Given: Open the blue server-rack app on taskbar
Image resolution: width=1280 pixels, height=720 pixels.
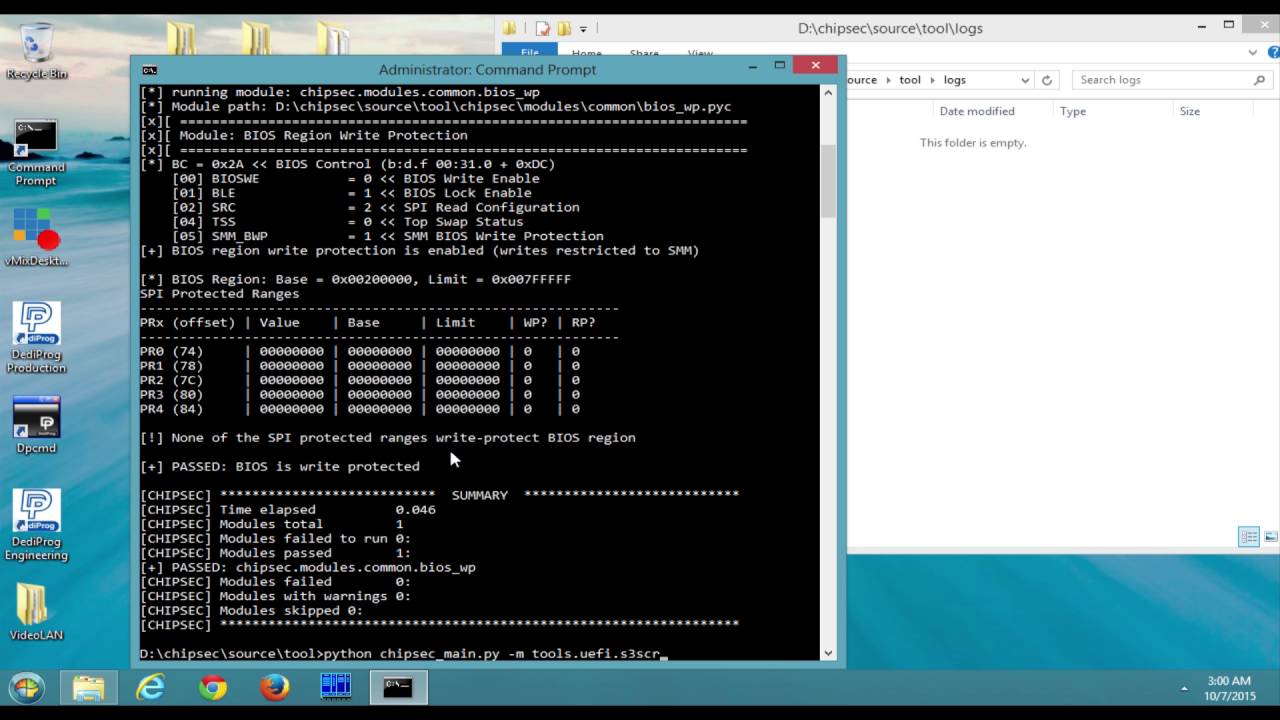Looking at the screenshot, I should click(x=336, y=688).
